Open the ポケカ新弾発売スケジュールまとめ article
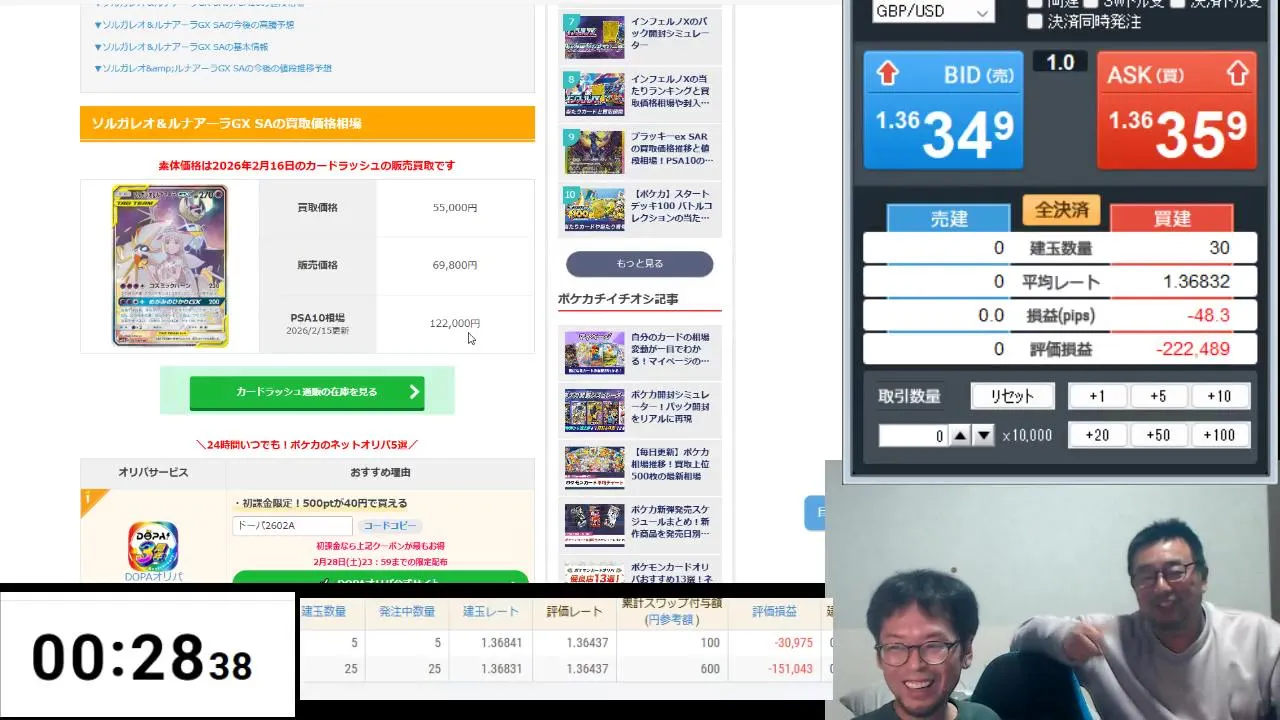The height and width of the screenshot is (720, 1280). (x=640, y=523)
